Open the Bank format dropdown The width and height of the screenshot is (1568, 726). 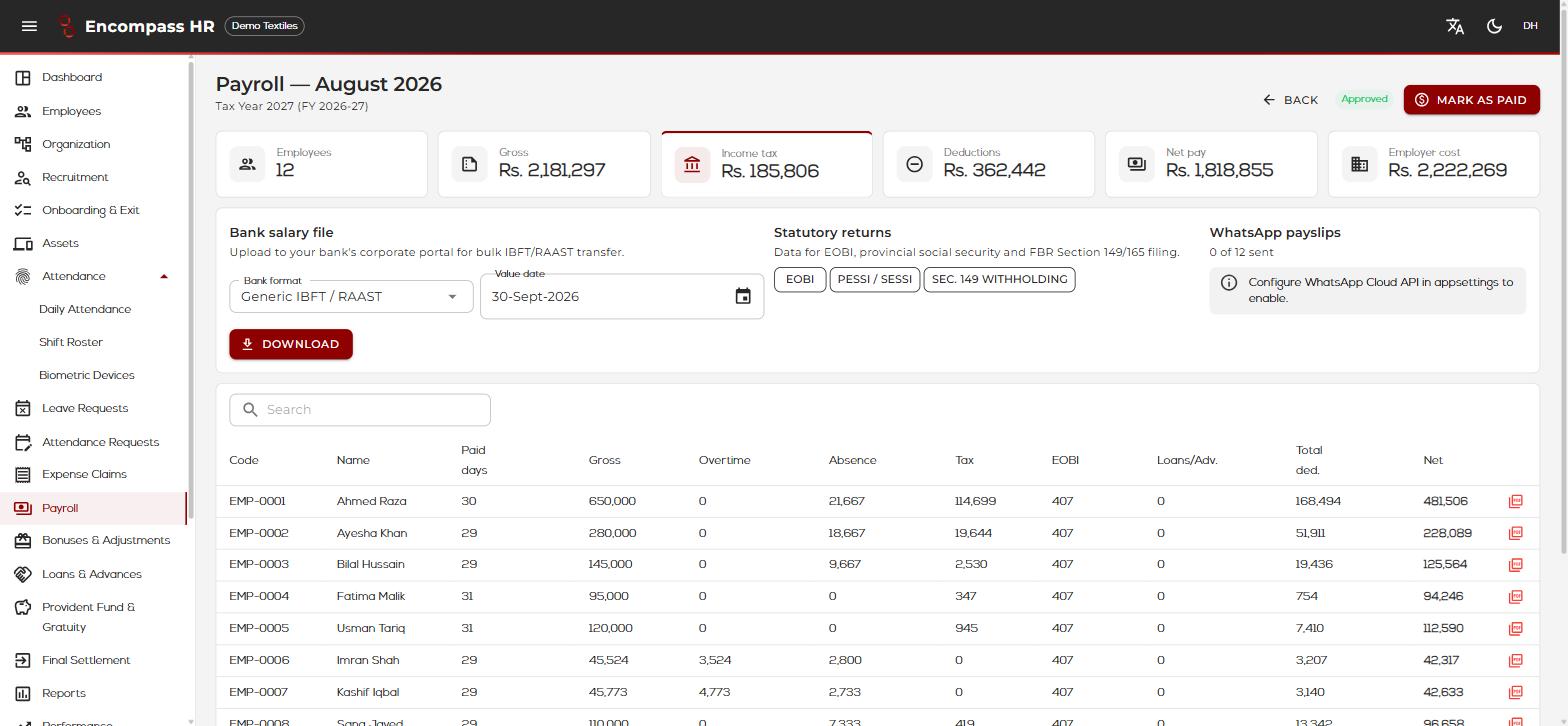coord(351,296)
